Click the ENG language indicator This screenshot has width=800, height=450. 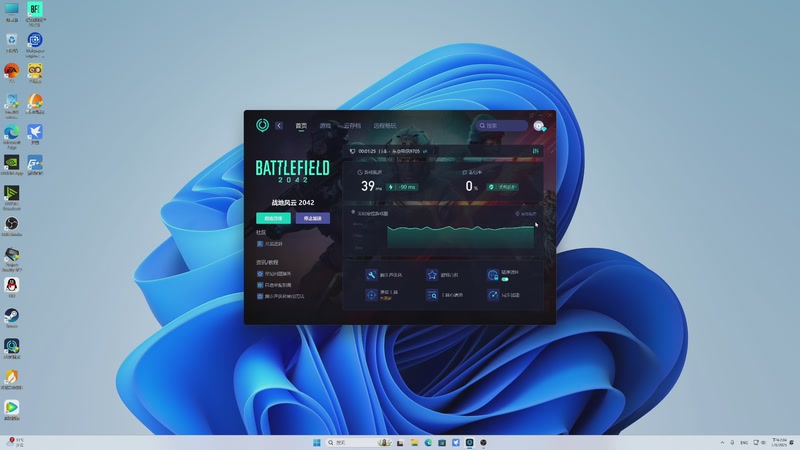[x=744, y=442]
